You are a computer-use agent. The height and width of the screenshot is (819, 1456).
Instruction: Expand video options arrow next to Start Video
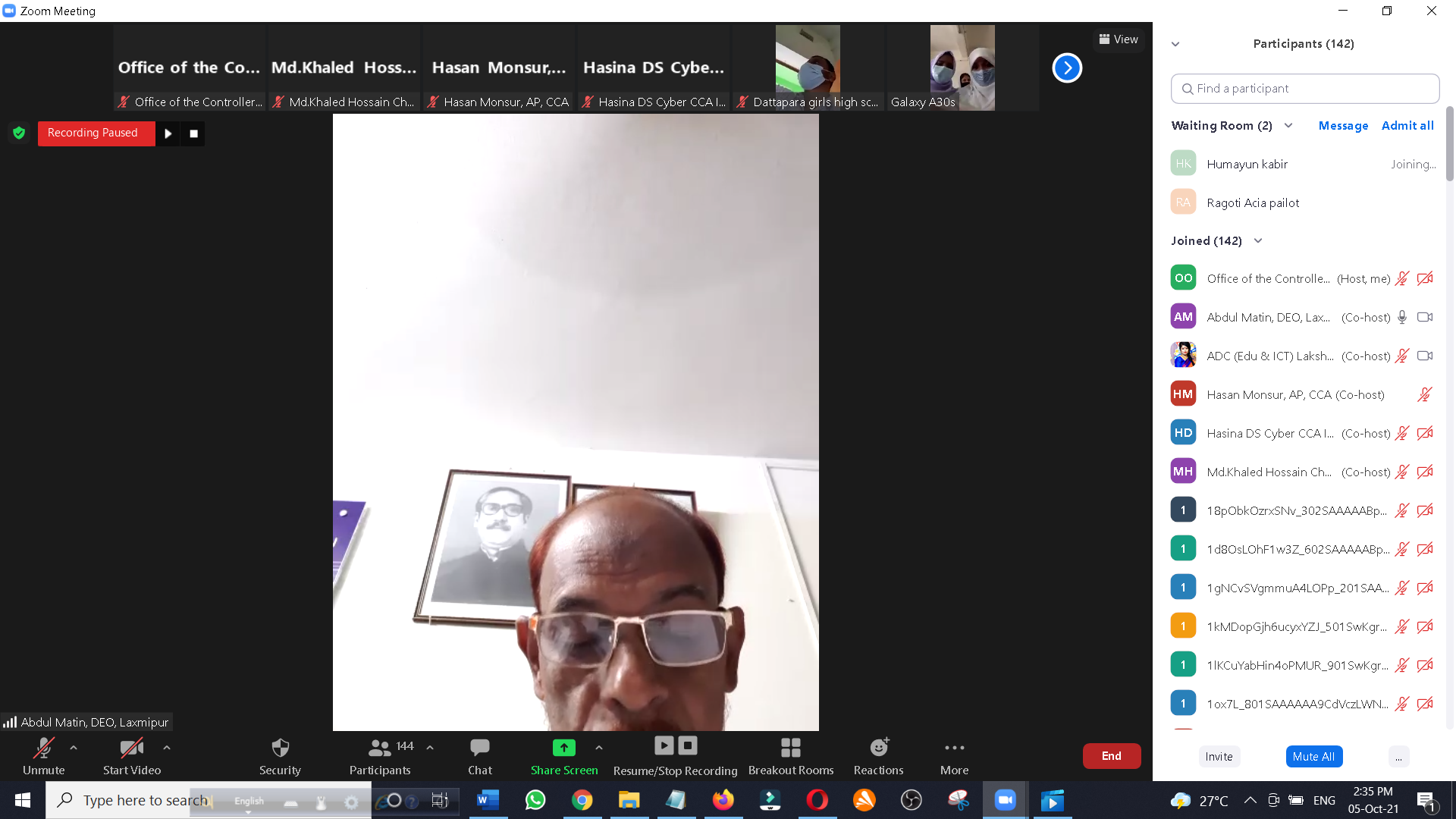[x=166, y=748]
